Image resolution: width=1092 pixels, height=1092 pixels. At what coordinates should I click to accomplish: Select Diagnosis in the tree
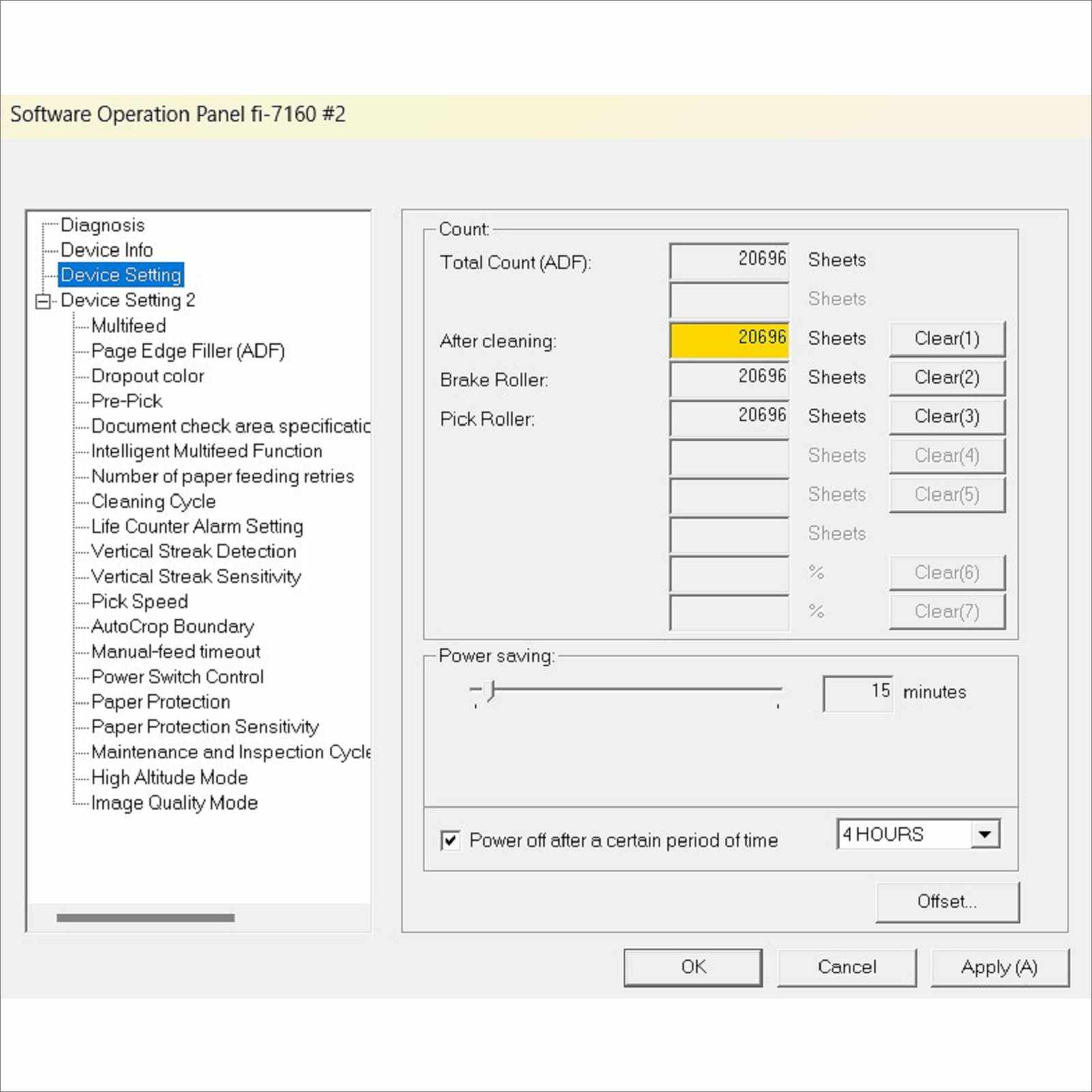(x=102, y=225)
